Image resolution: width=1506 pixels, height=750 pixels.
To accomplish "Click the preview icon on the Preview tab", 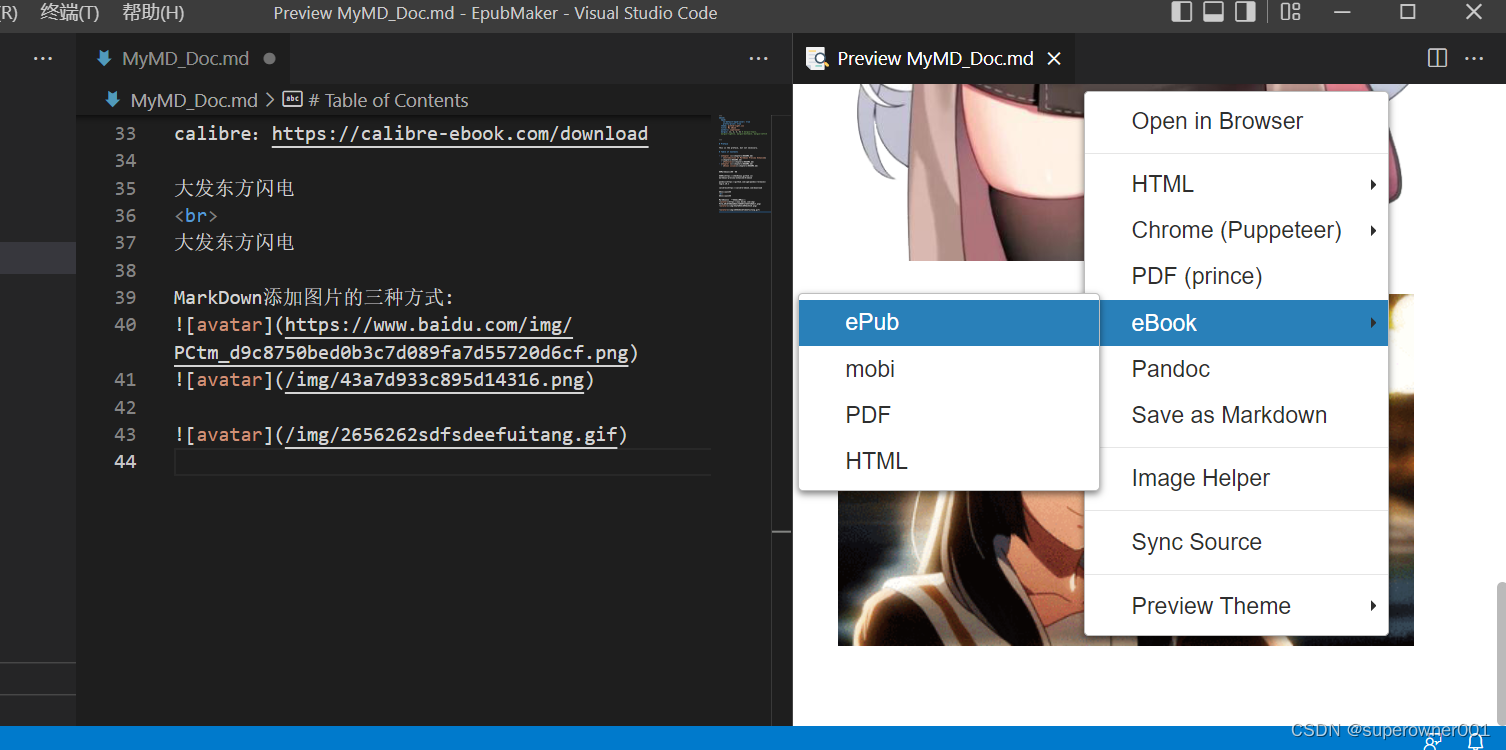I will pos(818,58).
